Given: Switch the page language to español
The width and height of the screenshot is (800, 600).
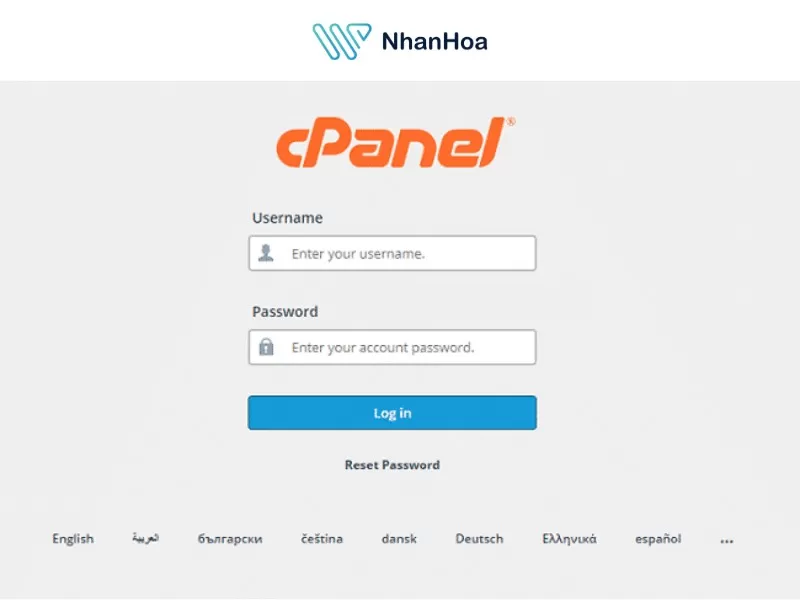Looking at the screenshot, I should pos(658,539).
